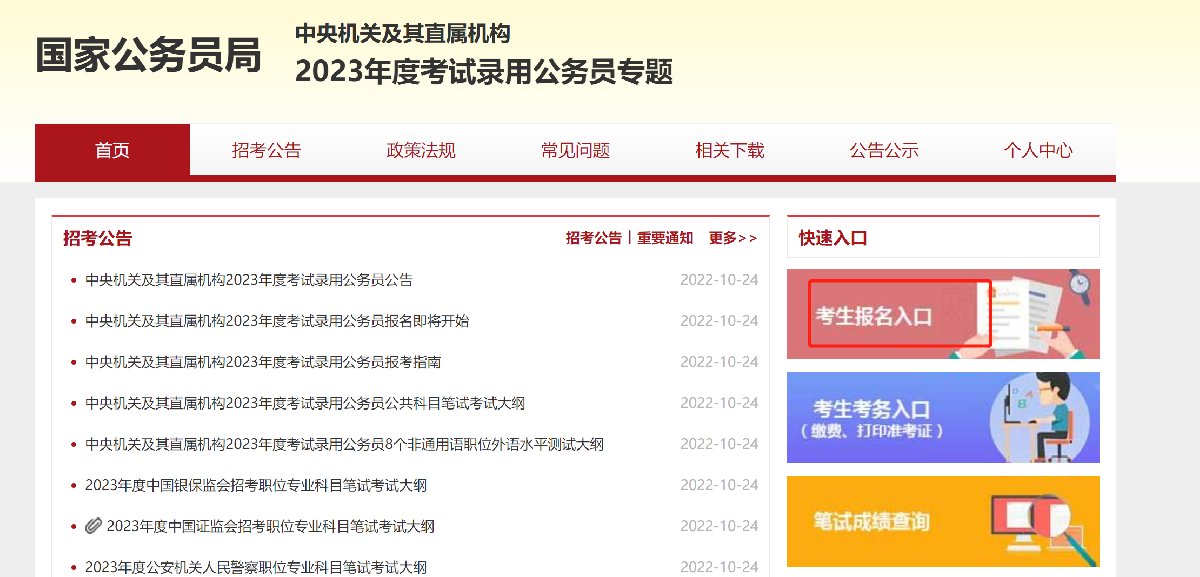This screenshot has width=1200, height=577.
Task: Click the 快速入口 section heading
Action: tap(833, 238)
